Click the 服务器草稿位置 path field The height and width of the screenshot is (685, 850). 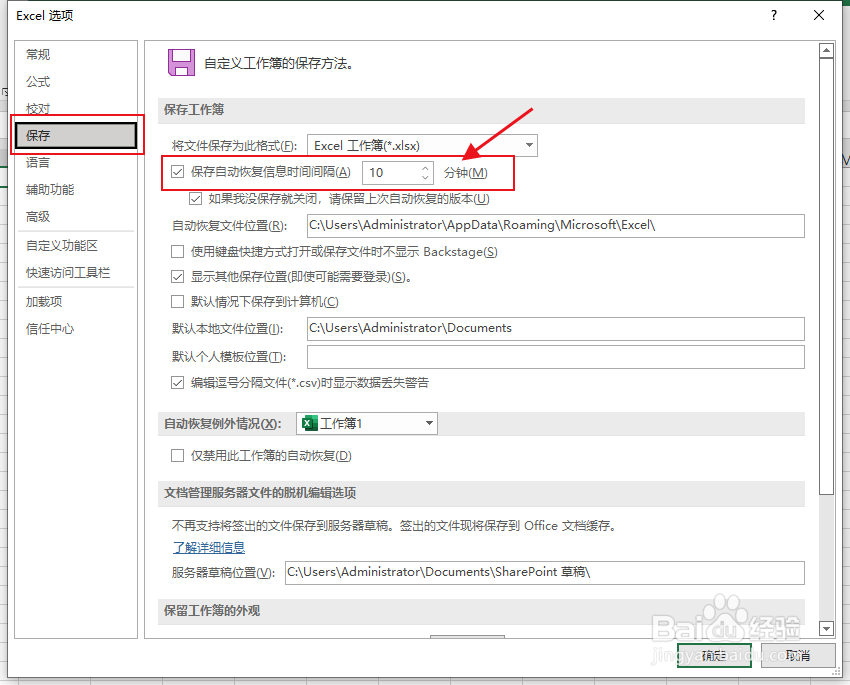[x=545, y=572]
